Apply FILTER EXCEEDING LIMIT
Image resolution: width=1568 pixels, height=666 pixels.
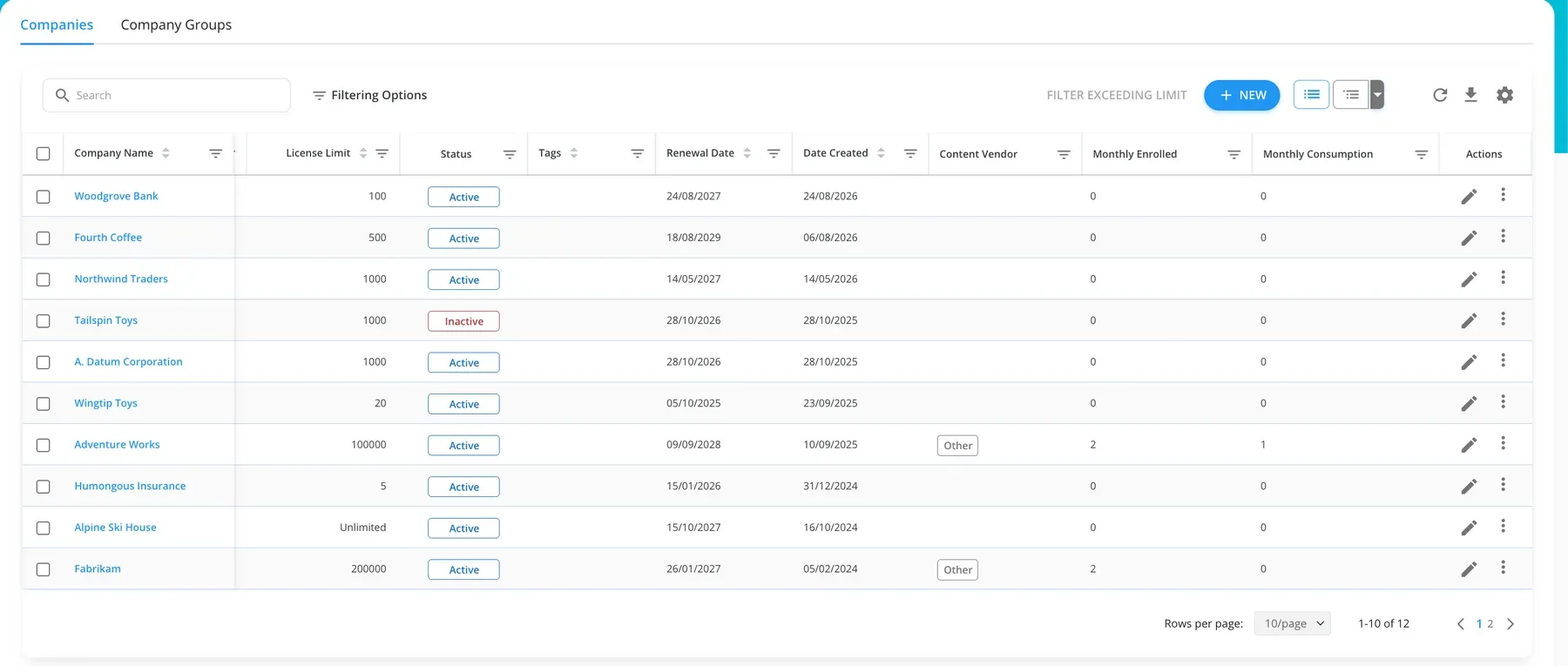tap(1117, 95)
